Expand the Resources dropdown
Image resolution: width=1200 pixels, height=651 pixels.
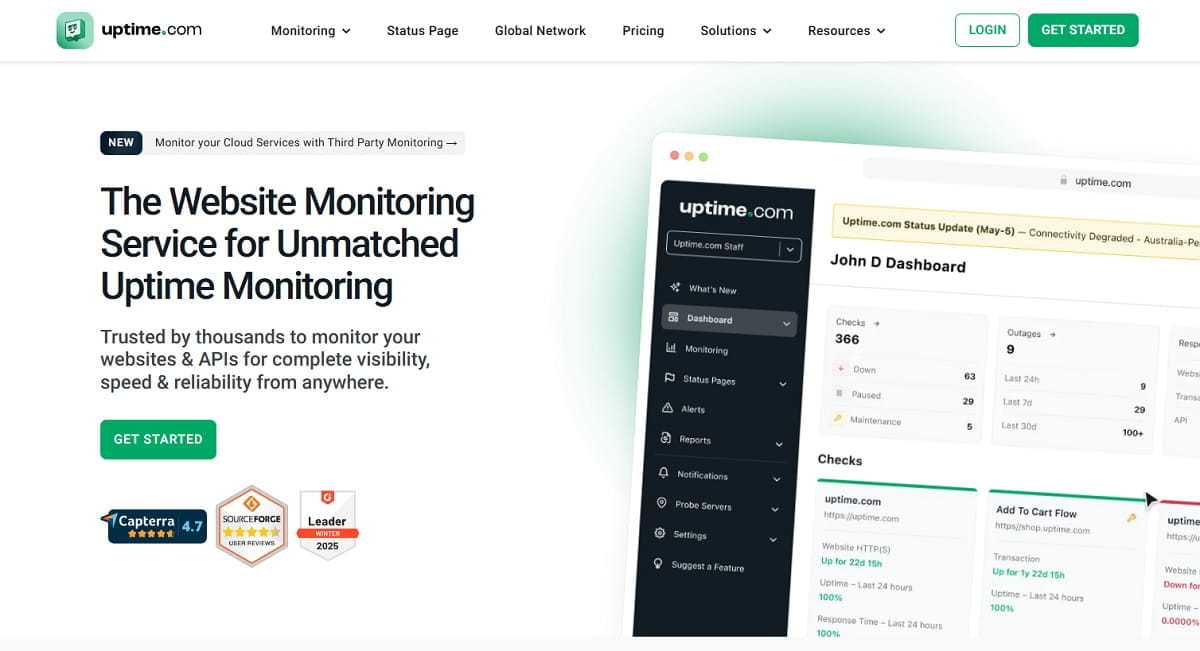tap(847, 31)
